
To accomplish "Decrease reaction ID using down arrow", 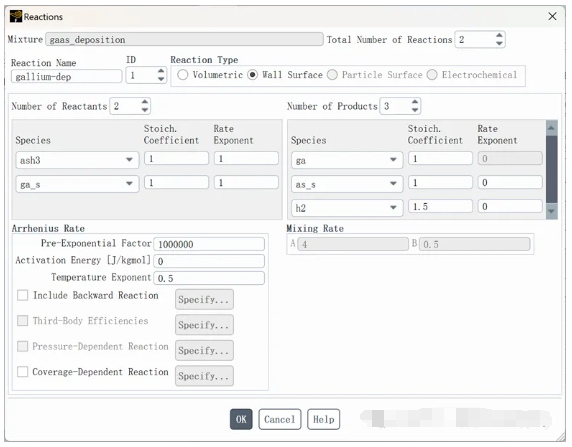I will pyautogui.click(x=161, y=79).
